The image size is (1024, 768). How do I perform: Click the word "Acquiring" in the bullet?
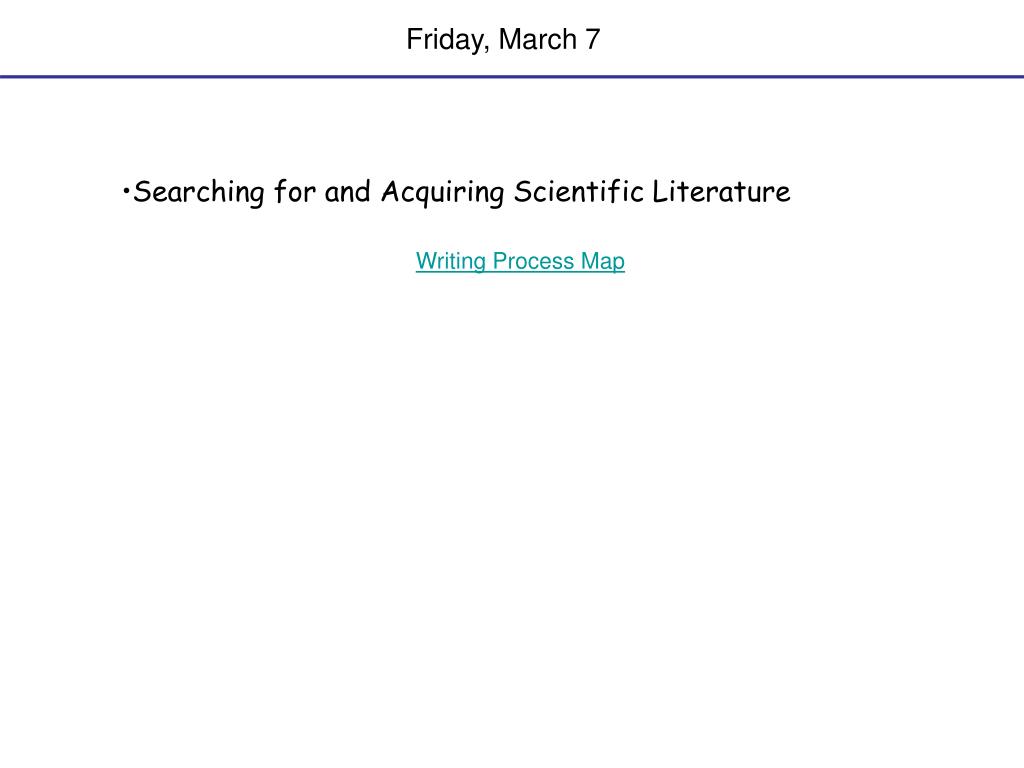pos(443,192)
